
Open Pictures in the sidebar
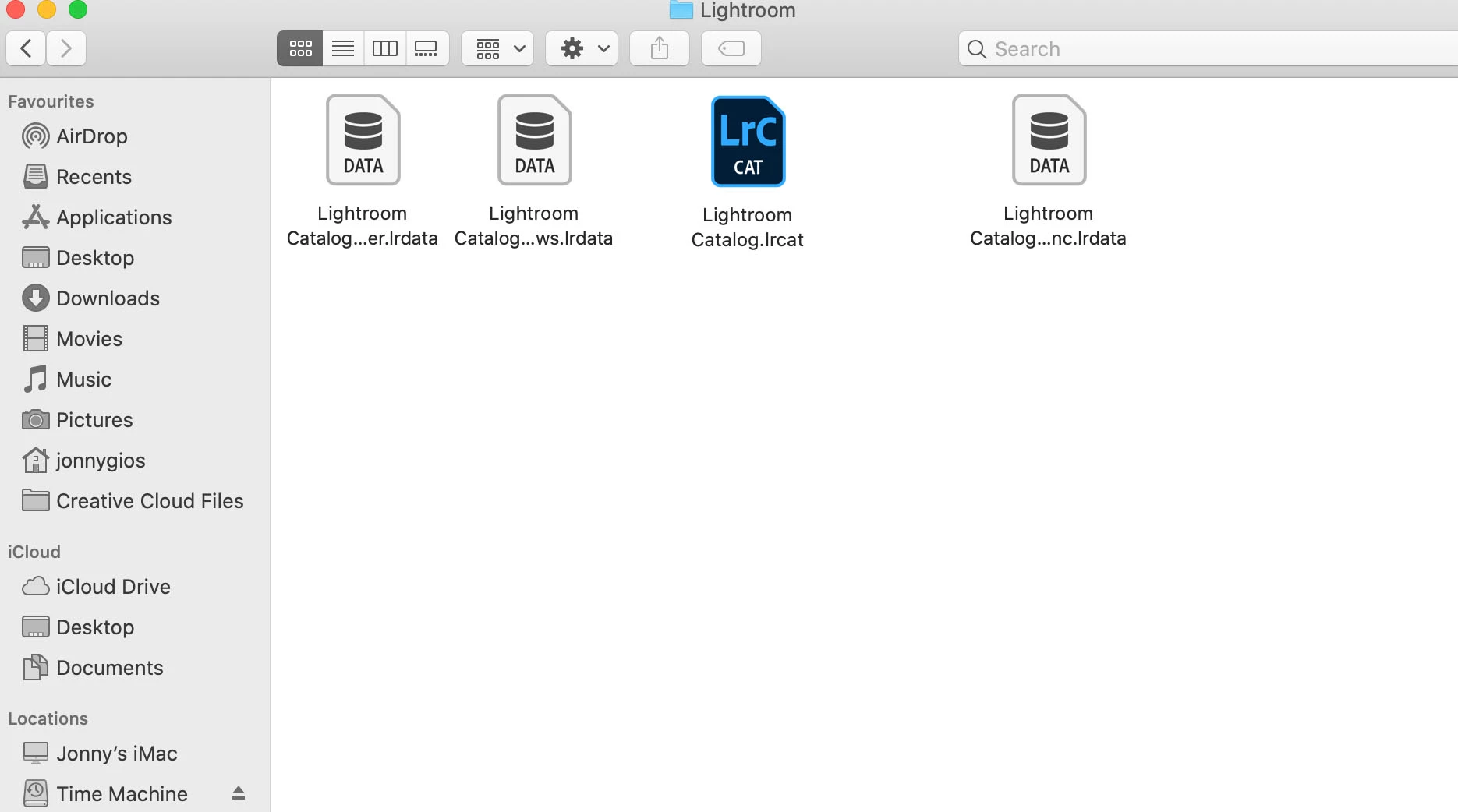click(135, 420)
